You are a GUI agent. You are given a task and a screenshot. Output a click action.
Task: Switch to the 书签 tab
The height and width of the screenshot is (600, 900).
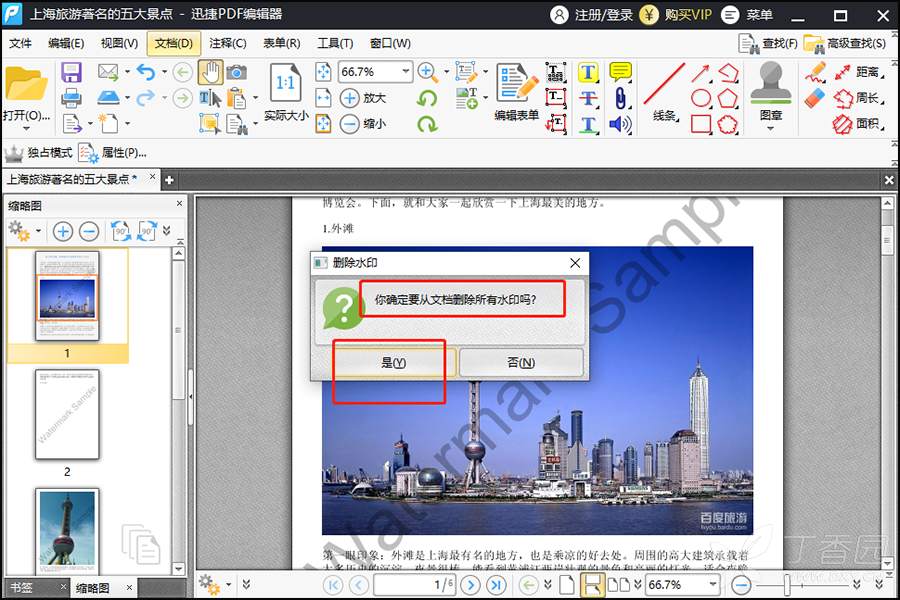(22, 587)
